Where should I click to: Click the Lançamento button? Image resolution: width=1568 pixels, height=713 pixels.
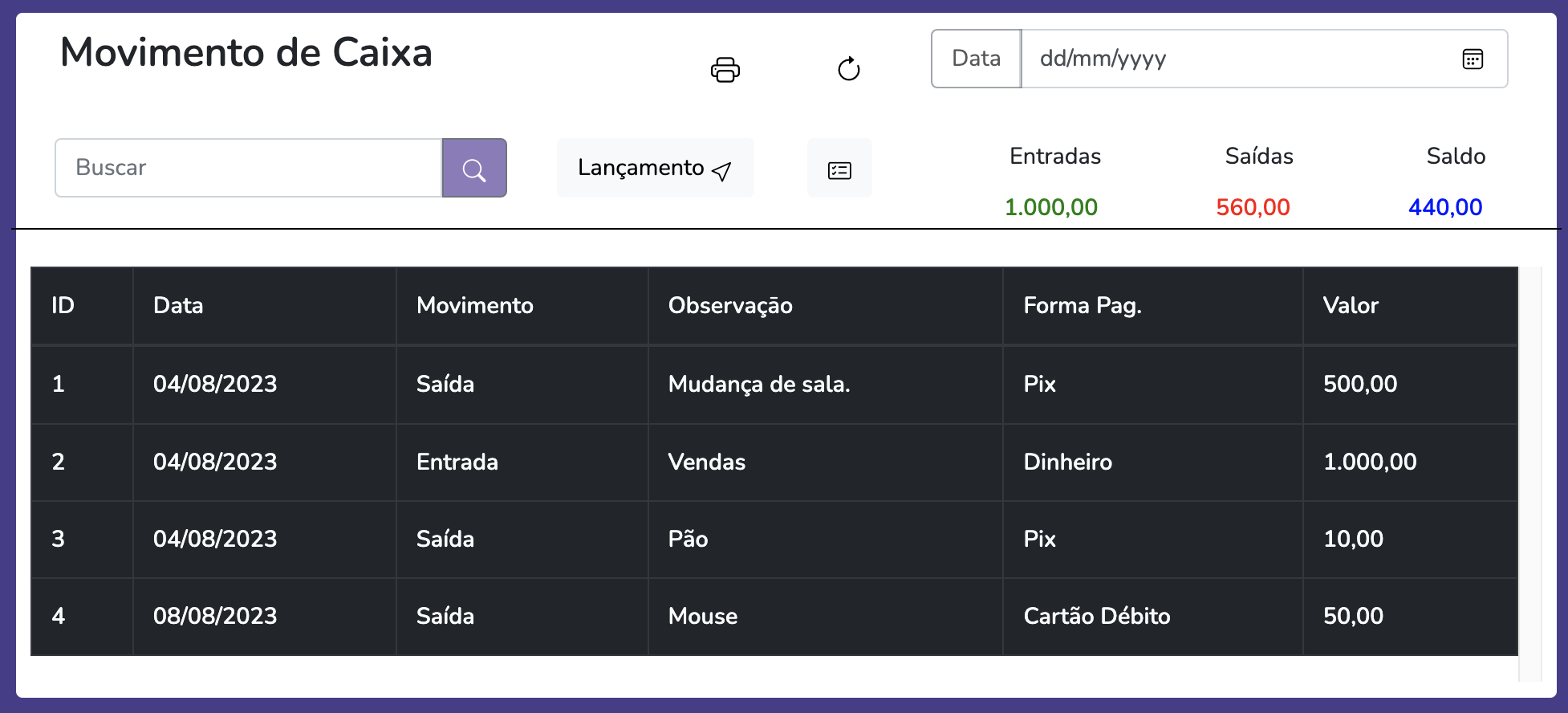(x=655, y=169)
